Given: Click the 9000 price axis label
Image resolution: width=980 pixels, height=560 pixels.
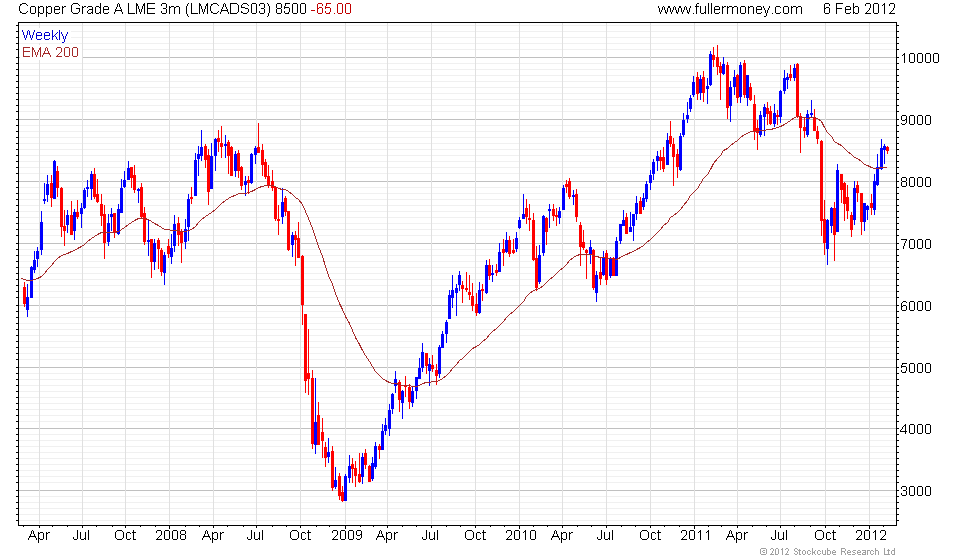Looking at the screenshot, I should tap(916, 120).
